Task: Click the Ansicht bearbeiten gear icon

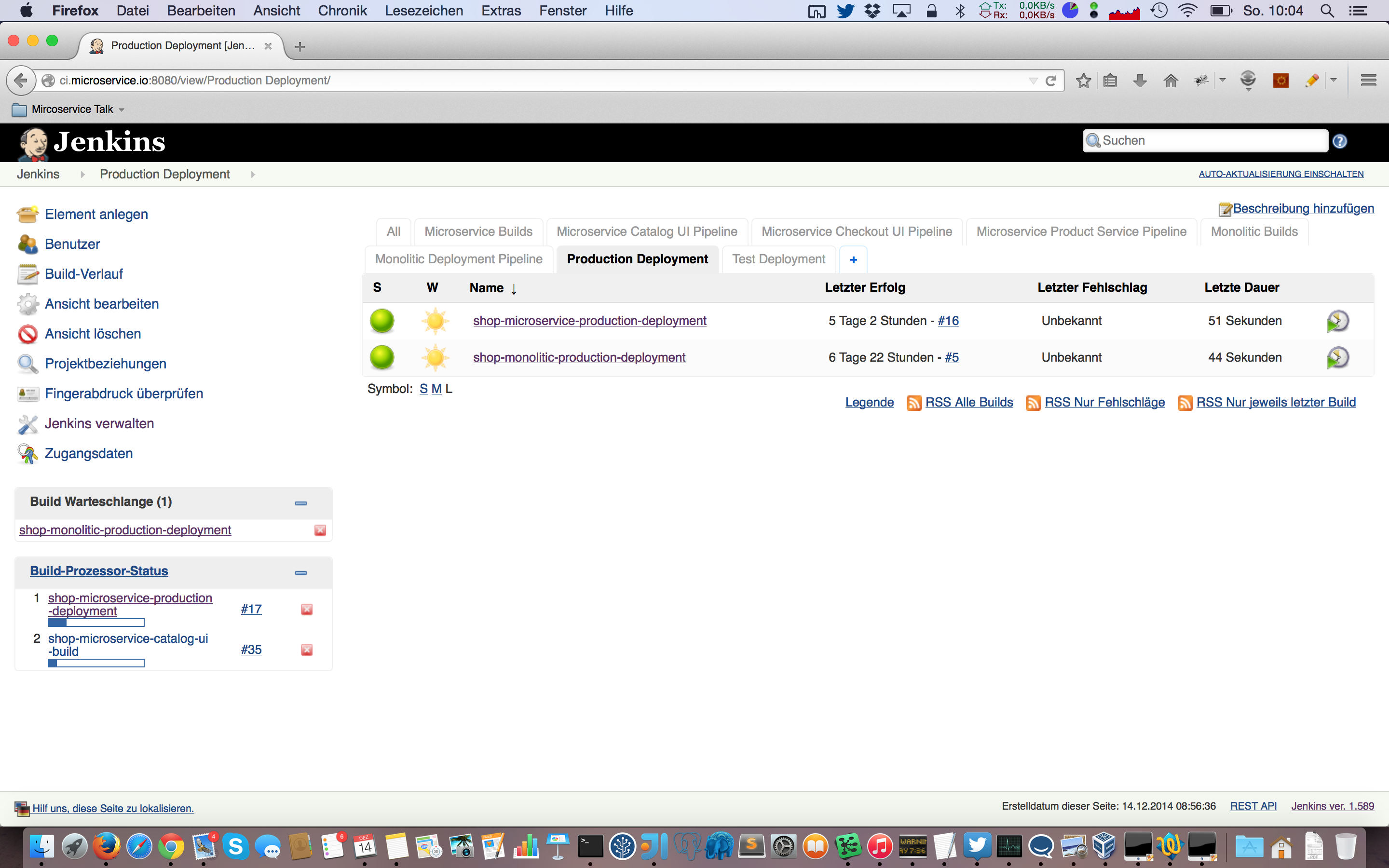Action: tap(27, 304)
